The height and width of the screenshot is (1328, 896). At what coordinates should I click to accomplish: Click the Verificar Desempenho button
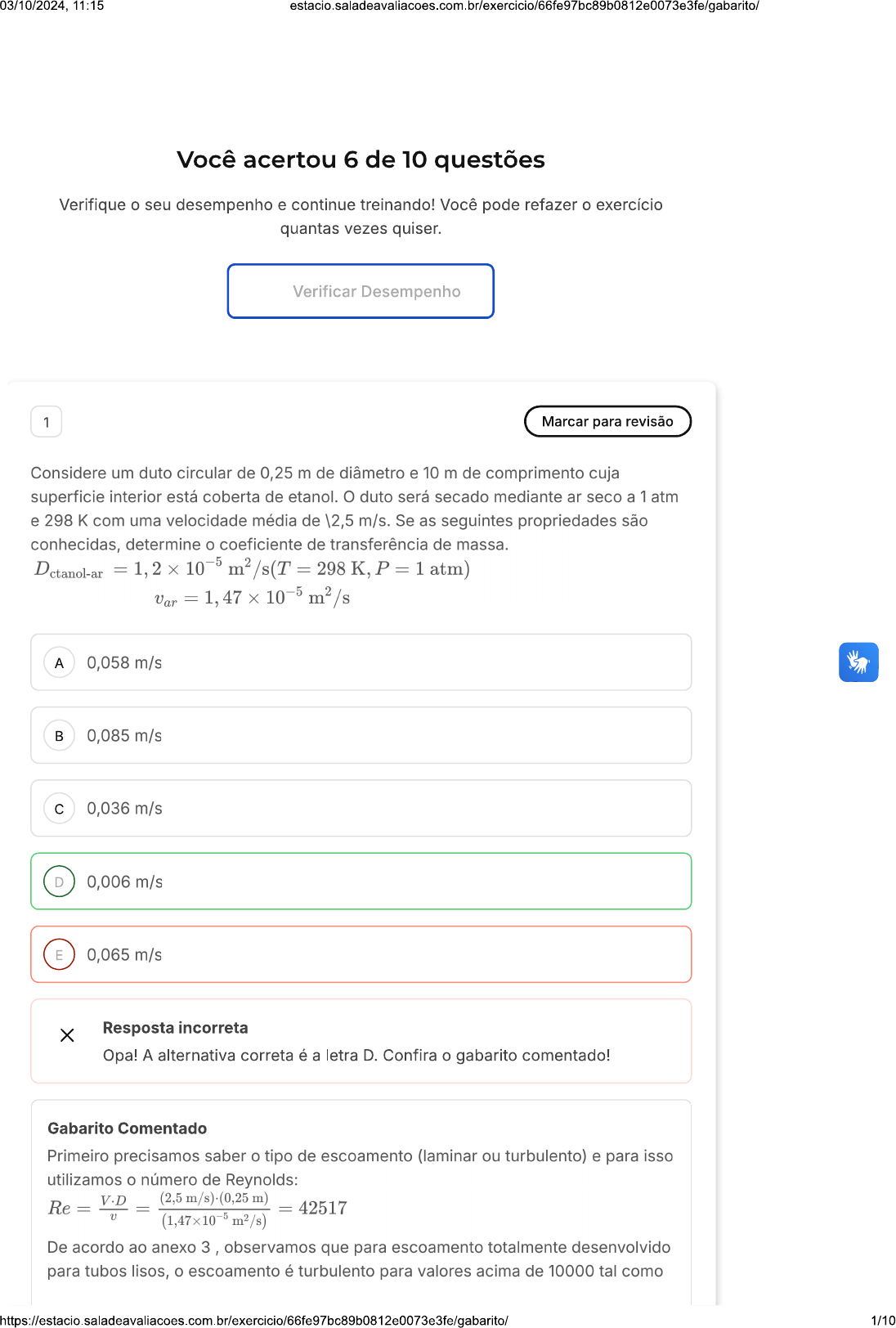(x=361, y=291)
